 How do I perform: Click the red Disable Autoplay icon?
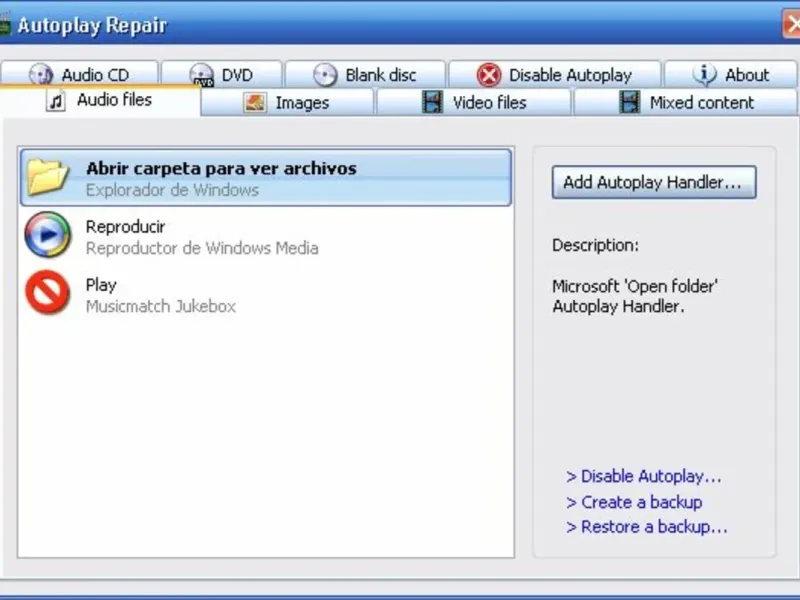click(x=489, y=75)
